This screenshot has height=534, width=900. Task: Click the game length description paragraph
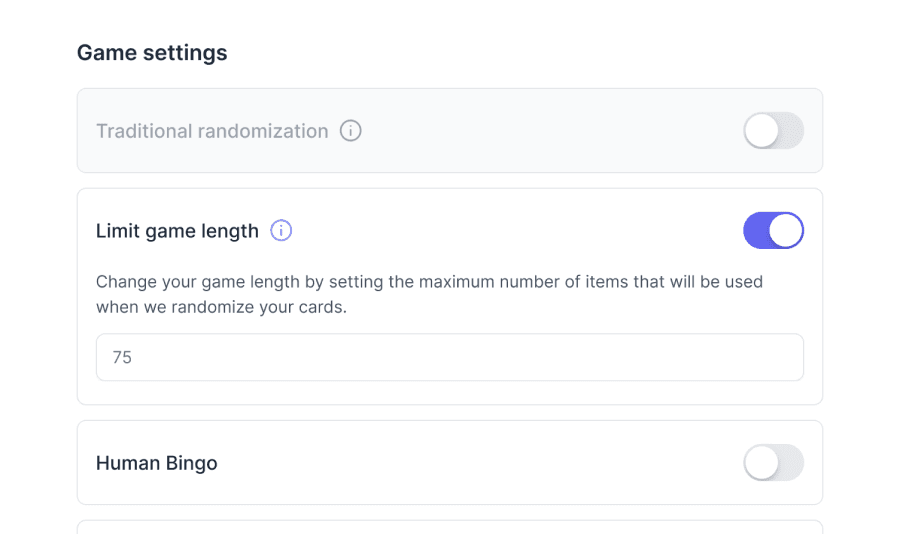tap(429, 294)
